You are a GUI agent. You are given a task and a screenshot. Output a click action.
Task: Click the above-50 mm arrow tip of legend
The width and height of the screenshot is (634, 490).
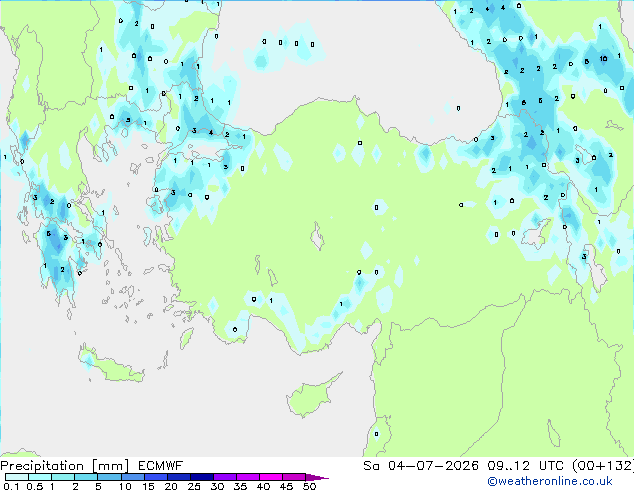click(317, 477)
